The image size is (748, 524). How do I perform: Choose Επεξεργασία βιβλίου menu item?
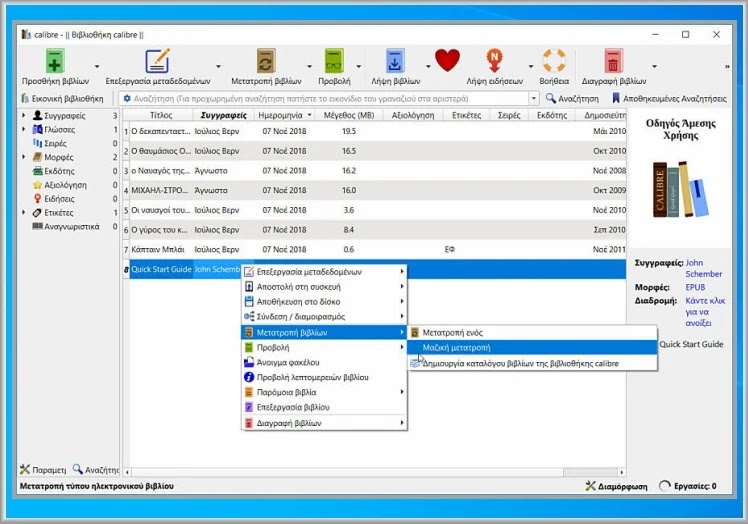click(x=324, y=407)
